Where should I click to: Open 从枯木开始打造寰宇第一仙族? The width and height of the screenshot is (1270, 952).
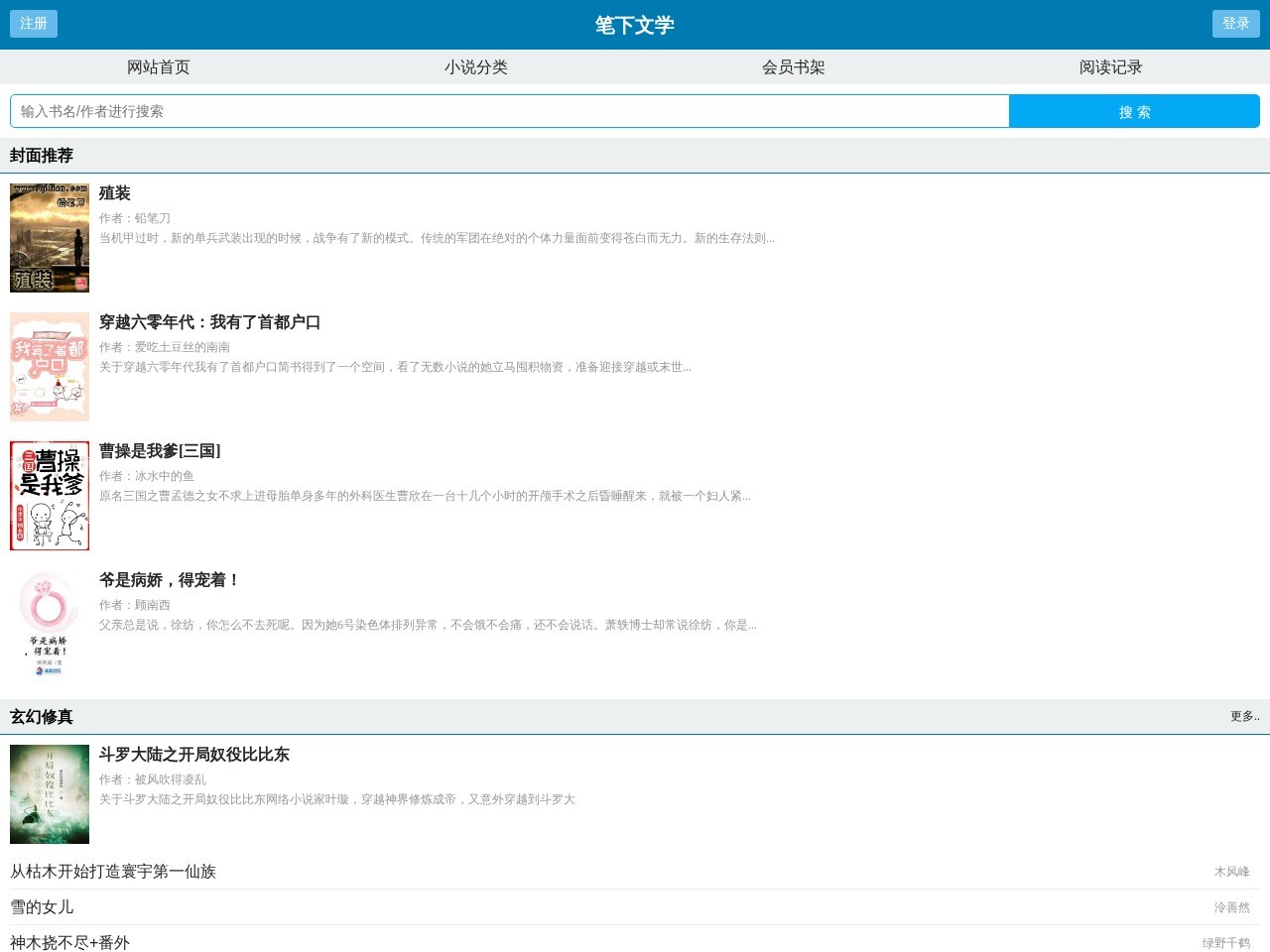click(114, 872)
